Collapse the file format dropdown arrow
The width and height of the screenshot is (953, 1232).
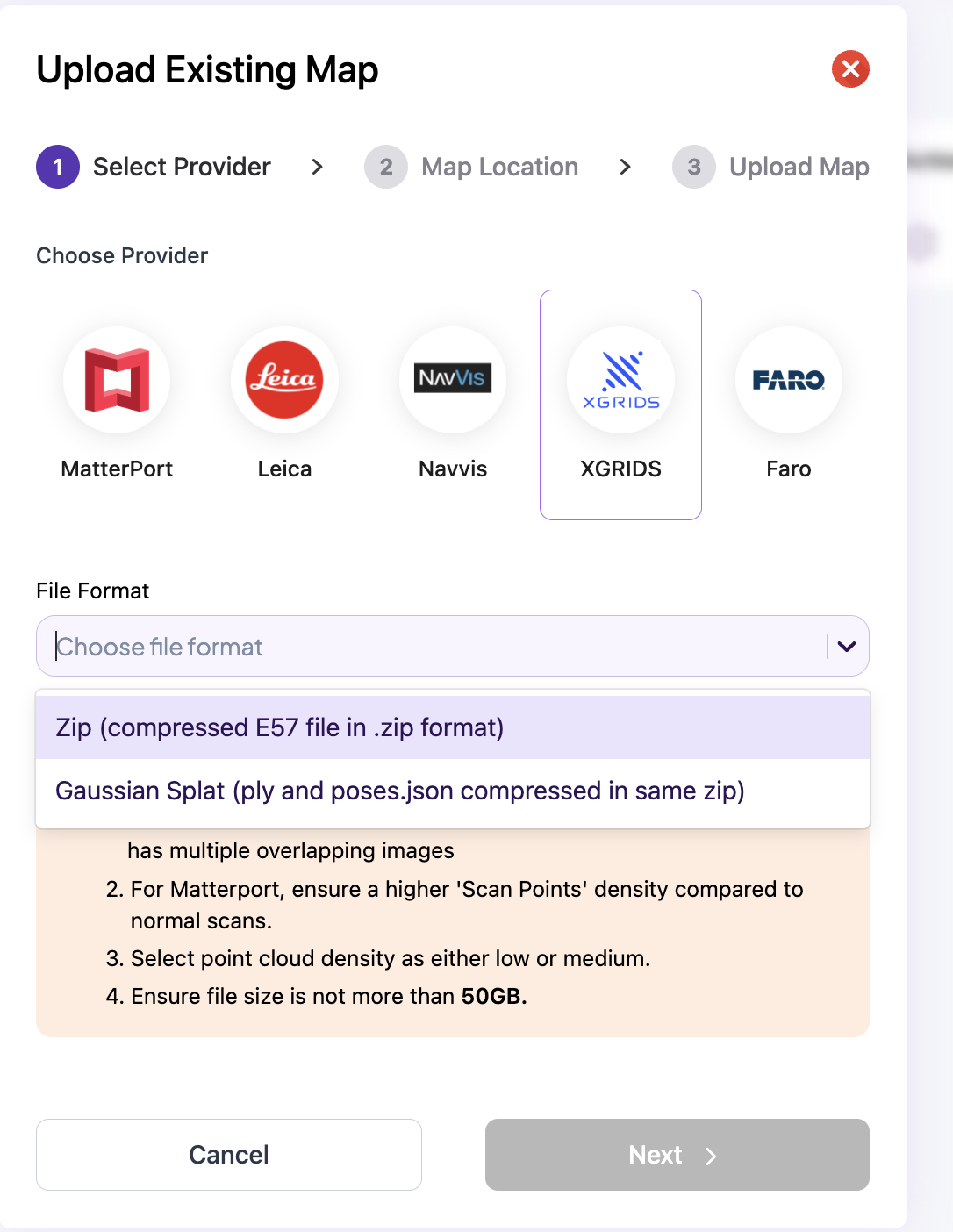coord(847,647)
